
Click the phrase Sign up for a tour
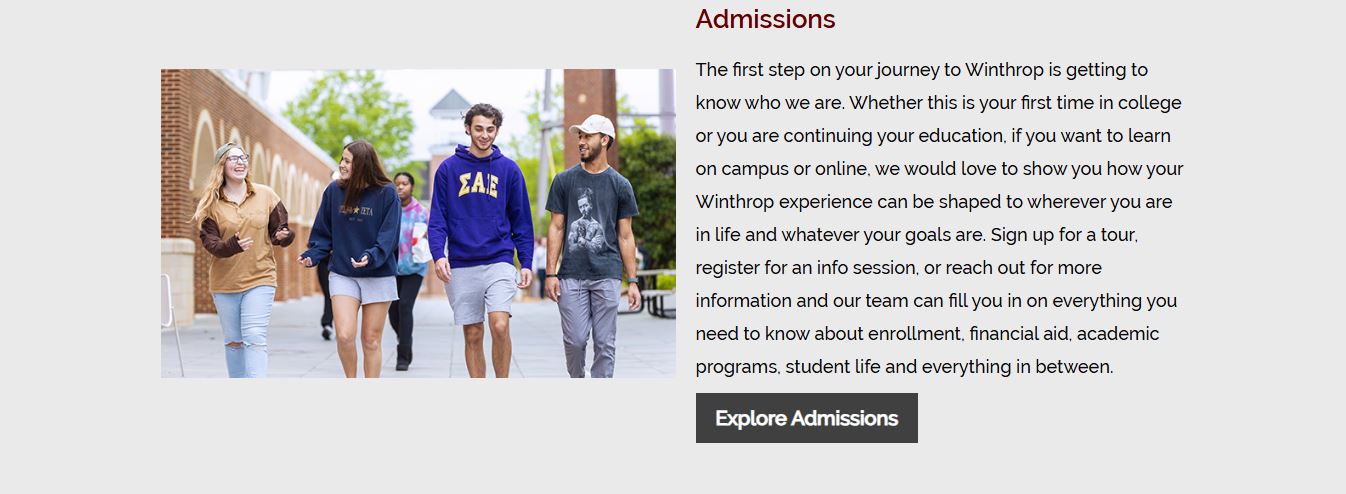click(1064, 235)
